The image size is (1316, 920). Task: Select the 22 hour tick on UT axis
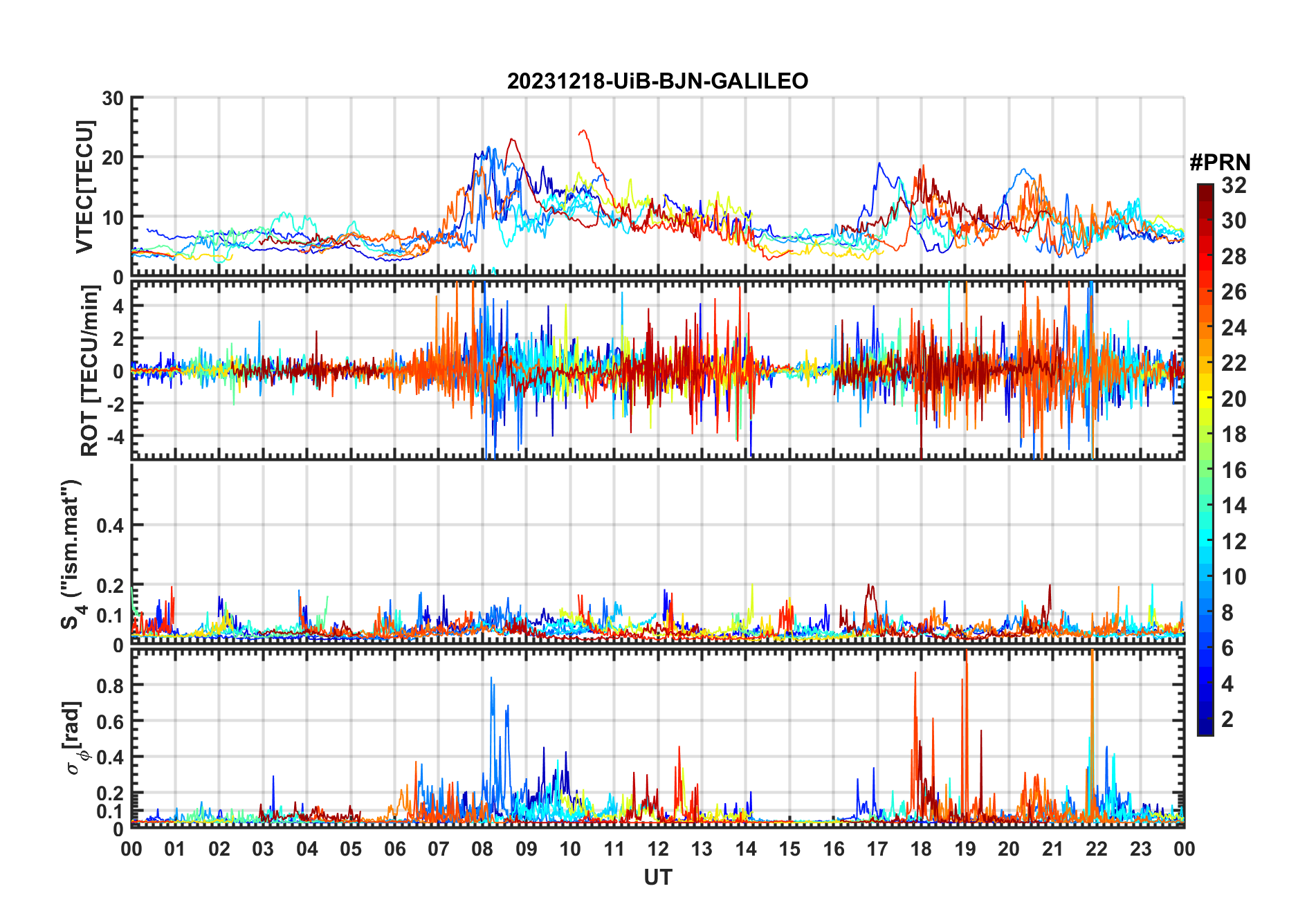[x=1097, y=849]
